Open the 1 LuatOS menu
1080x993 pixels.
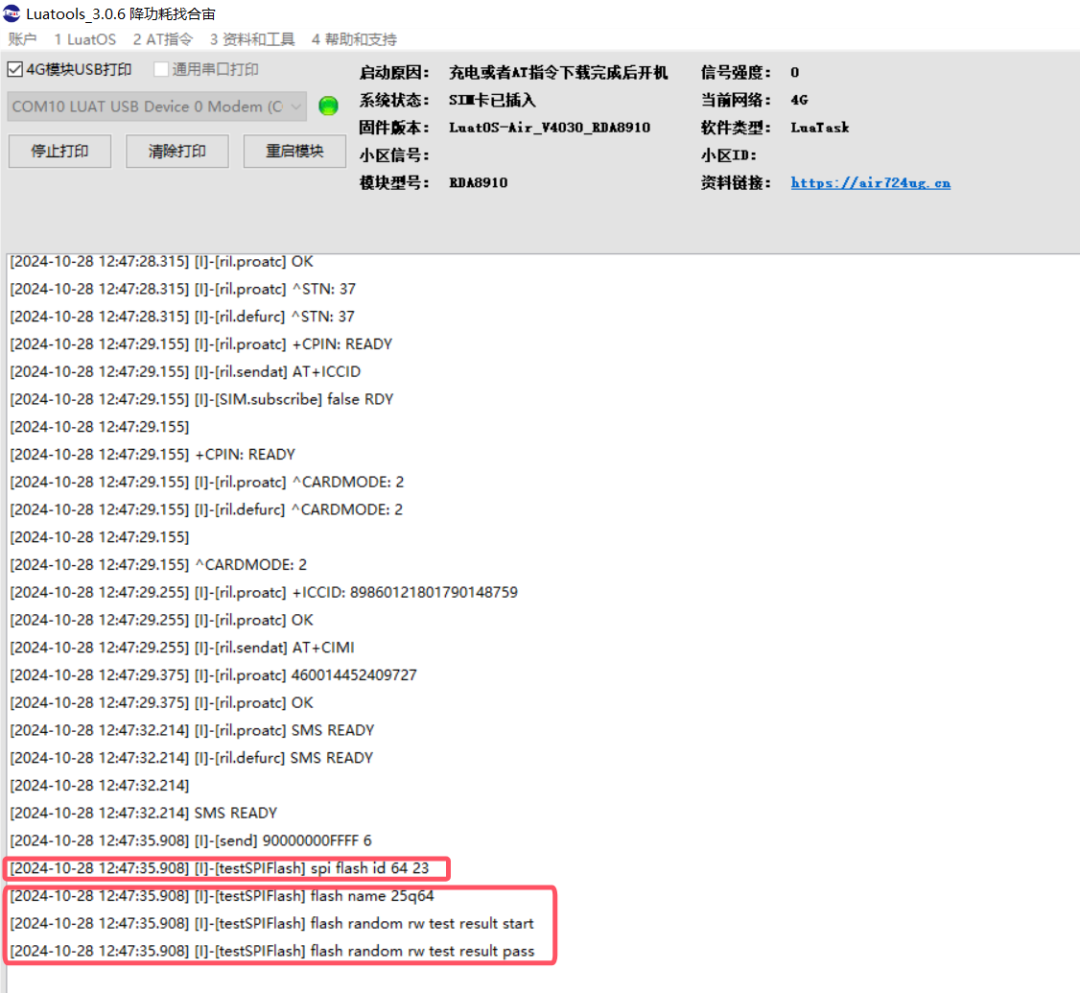85,39
